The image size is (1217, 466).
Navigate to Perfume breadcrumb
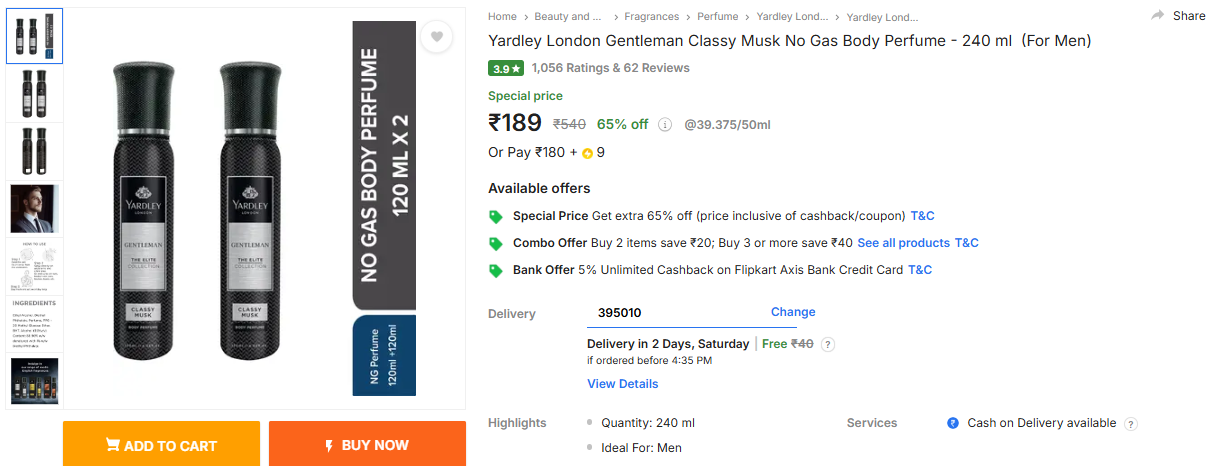click(717, 17)
